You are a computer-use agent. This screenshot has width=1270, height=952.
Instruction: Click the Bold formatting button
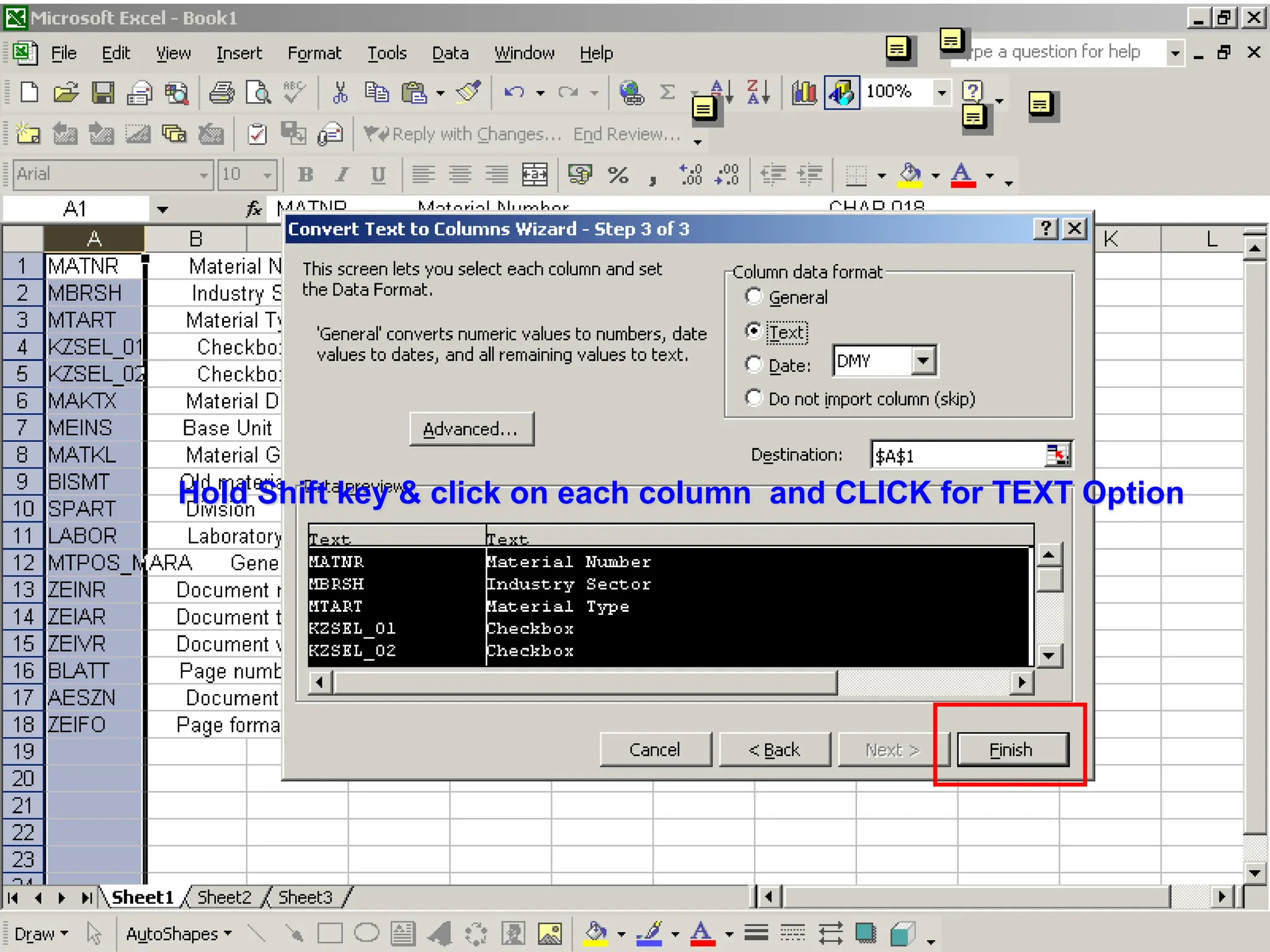pyautogui.click(x=305, y=175)
